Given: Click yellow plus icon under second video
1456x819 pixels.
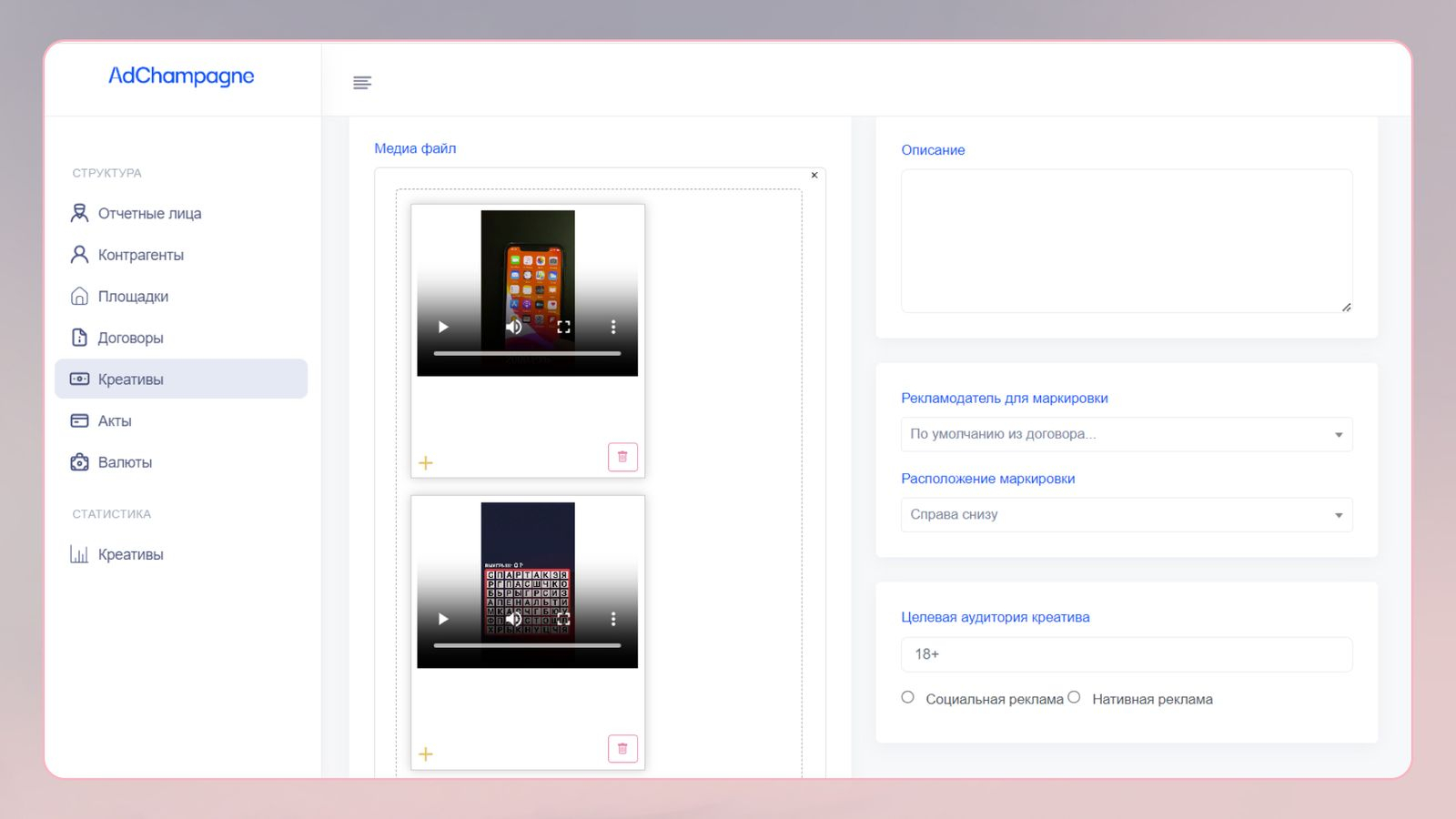Looking at the screenshot, I should click(x=426, y=754).
